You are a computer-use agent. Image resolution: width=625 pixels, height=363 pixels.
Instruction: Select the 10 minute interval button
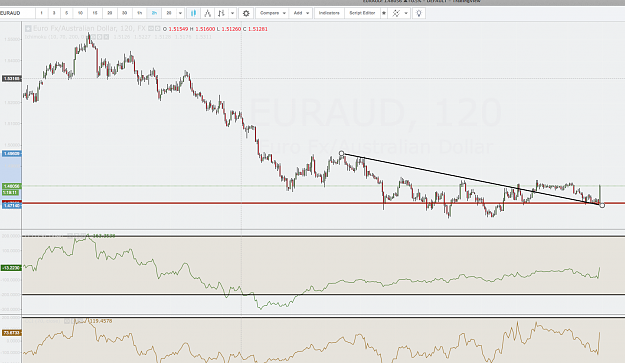[x=80, y=13]
